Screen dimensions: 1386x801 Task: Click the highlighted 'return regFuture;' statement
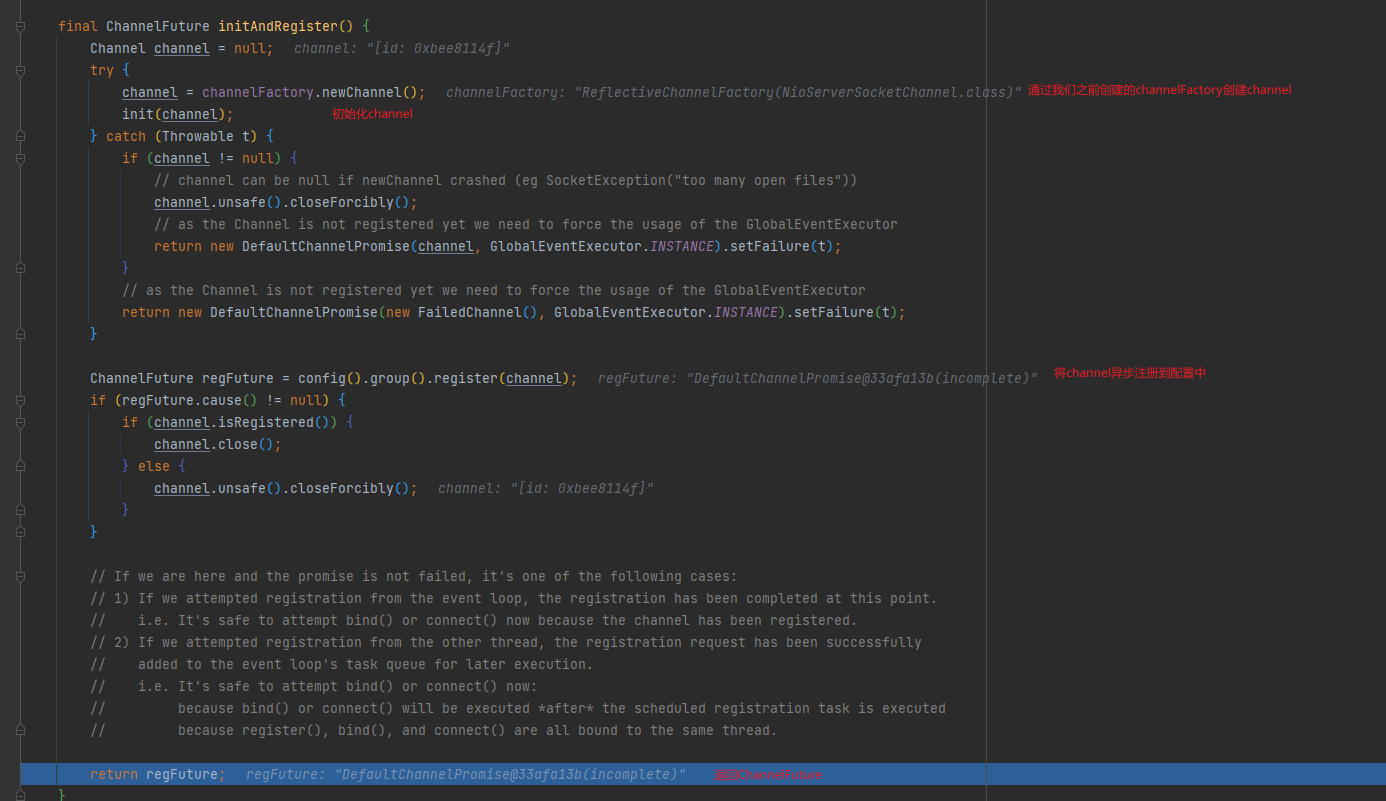[x=158, y=775]
